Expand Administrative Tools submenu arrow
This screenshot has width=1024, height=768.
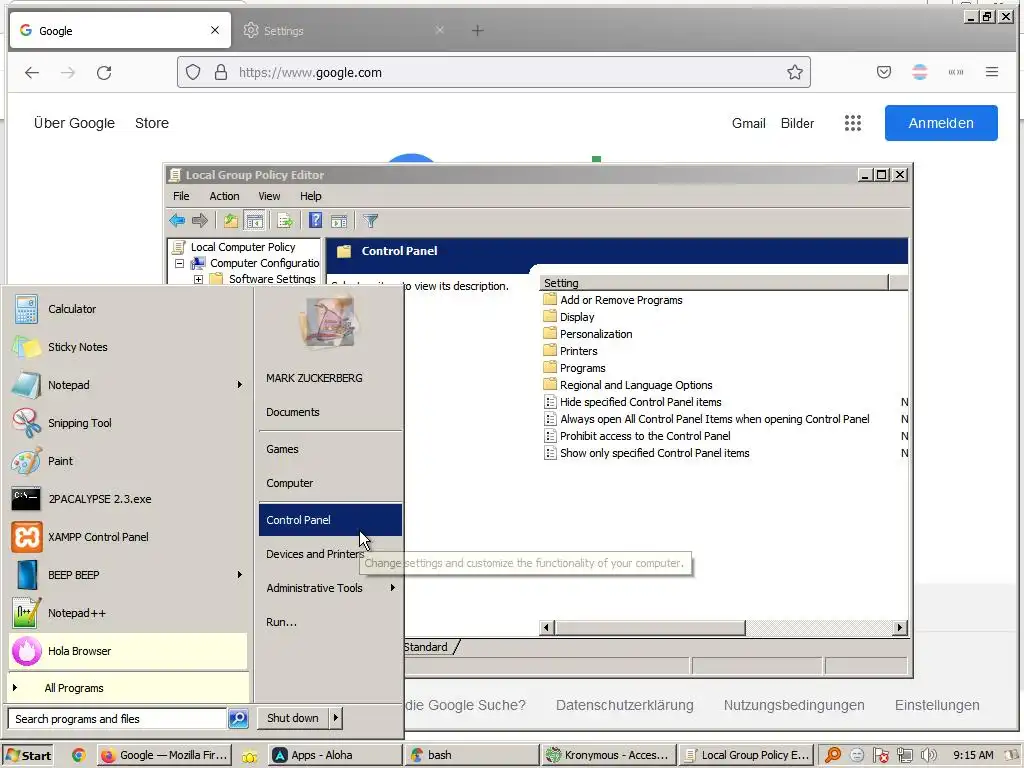392,588
